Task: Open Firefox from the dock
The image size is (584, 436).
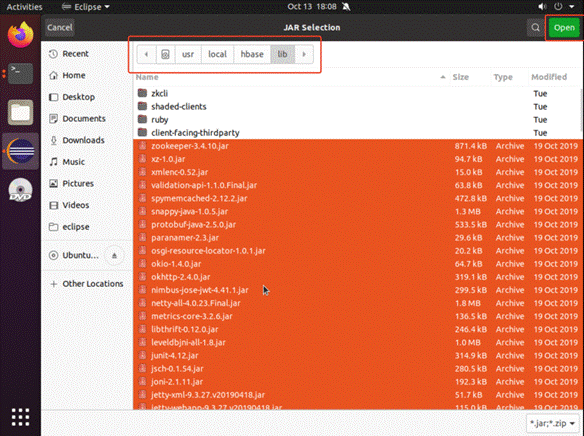Action: (20, 35)
